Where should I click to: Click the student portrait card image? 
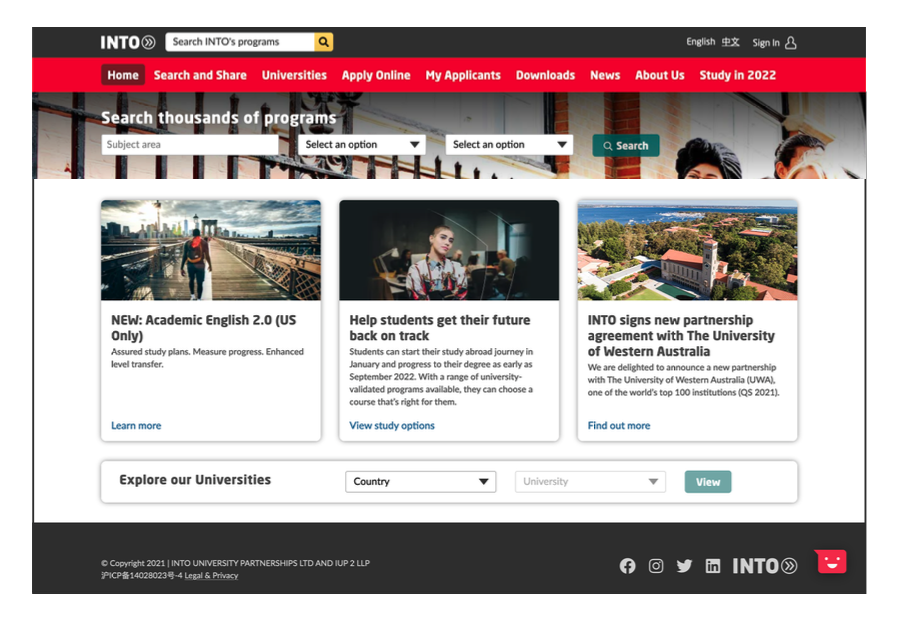[449, 250]
